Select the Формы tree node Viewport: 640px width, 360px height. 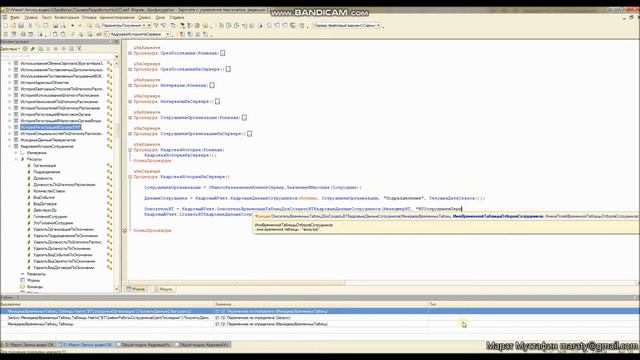33,280
